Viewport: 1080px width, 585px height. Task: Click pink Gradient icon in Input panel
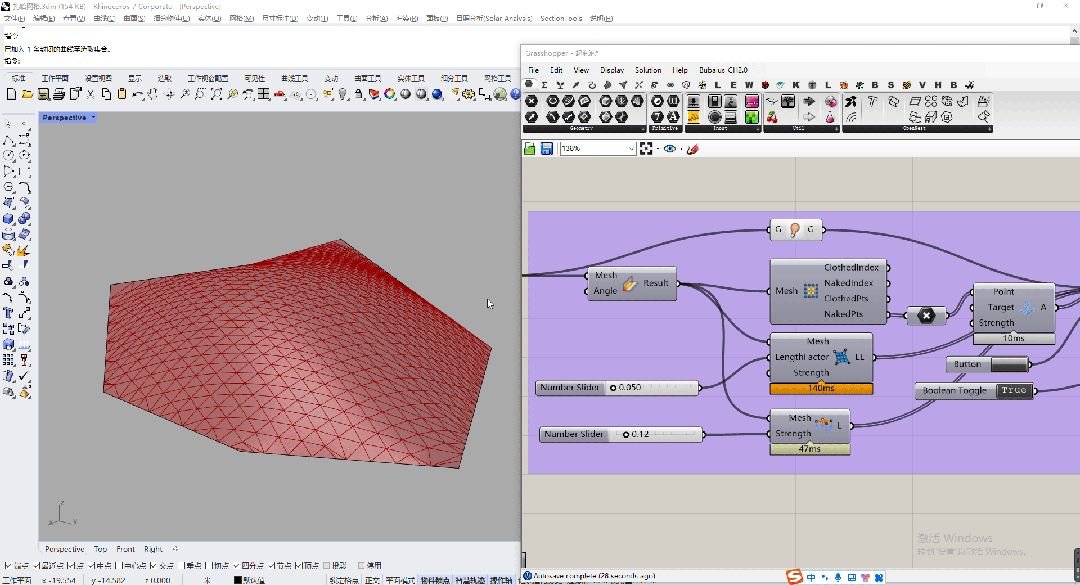tap(751, 102)
